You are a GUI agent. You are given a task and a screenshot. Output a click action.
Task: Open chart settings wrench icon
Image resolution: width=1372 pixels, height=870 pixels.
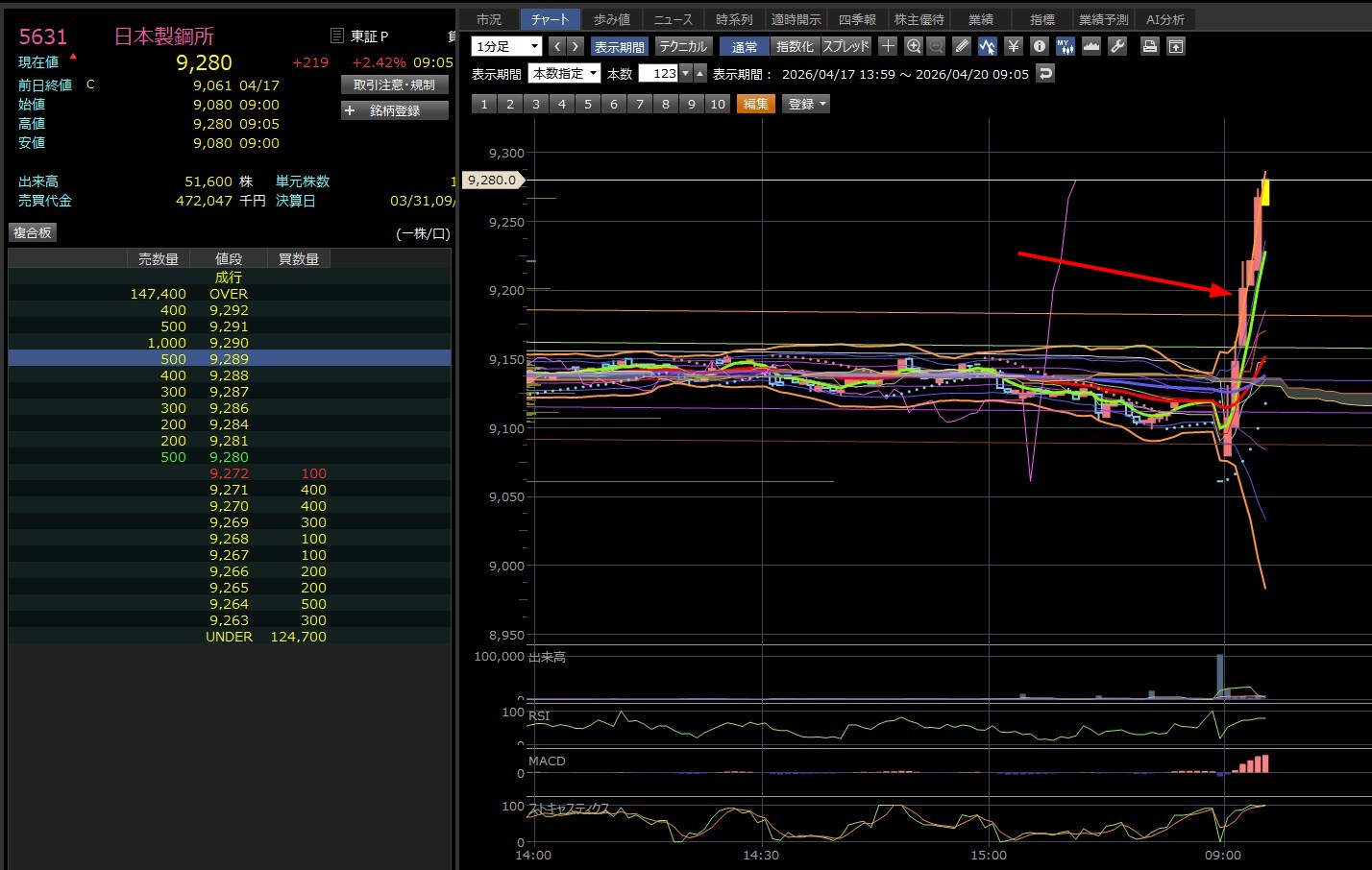click(x=1116, y=46)
